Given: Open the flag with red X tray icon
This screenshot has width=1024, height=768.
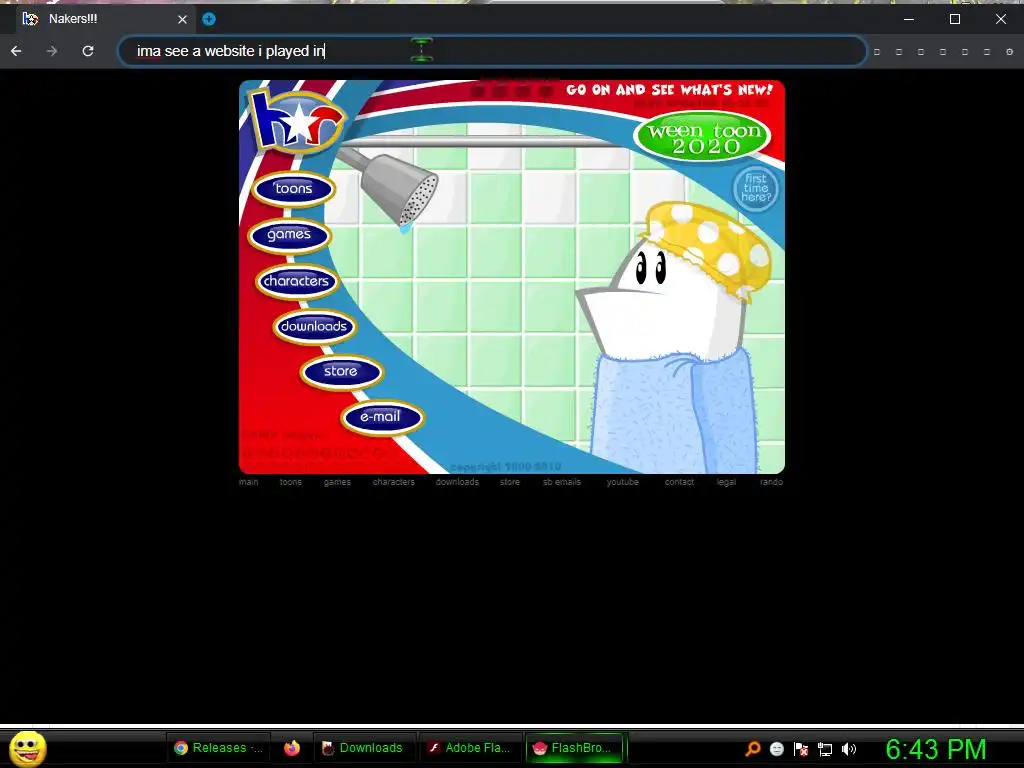Looking at the screenshot, I should point(801,749).
